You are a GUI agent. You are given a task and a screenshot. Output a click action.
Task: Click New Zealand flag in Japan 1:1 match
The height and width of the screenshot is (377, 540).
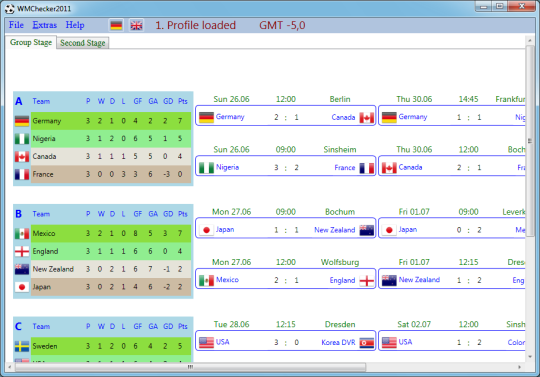tap(366, 230)
